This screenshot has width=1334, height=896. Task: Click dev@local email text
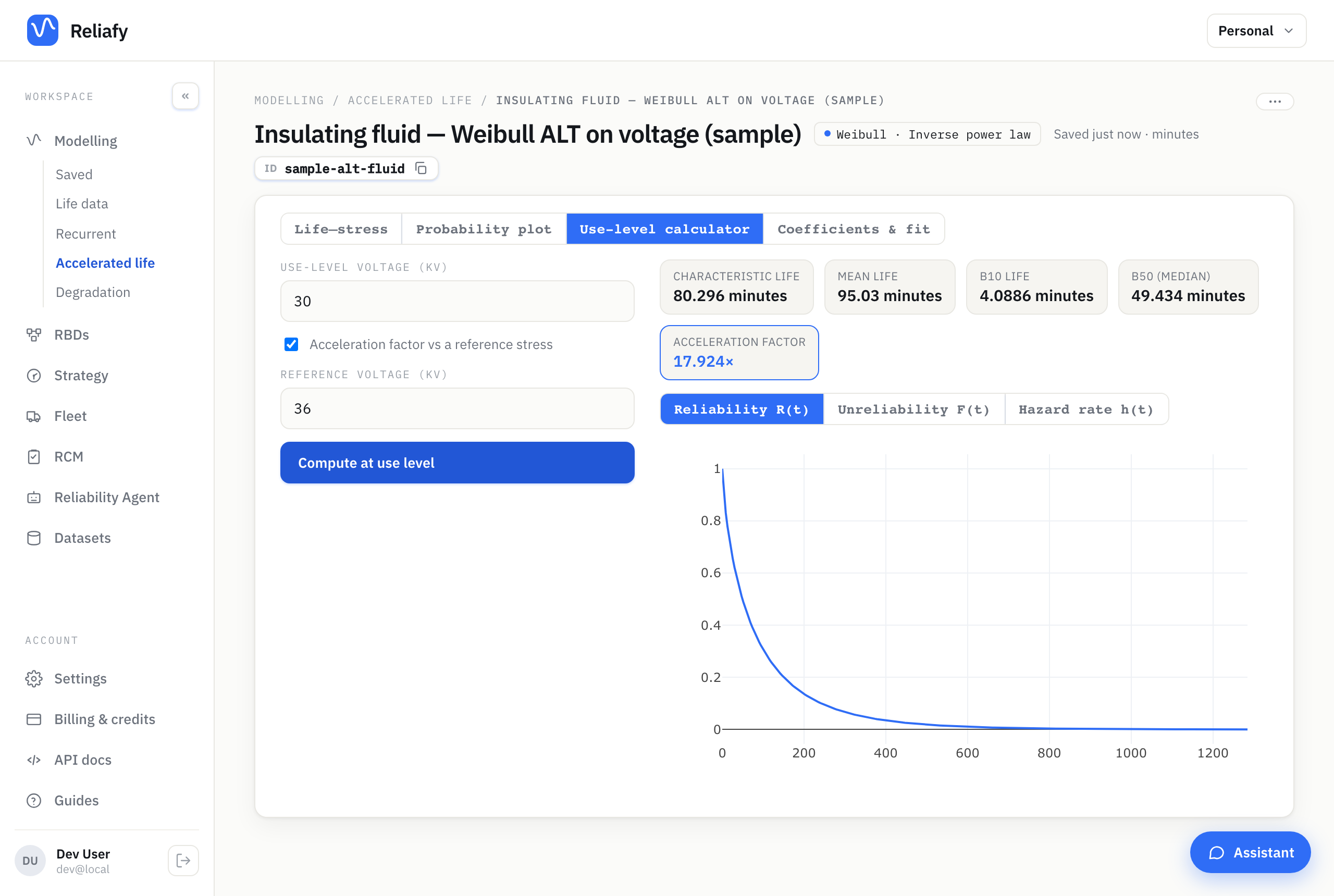click(83, 869)
